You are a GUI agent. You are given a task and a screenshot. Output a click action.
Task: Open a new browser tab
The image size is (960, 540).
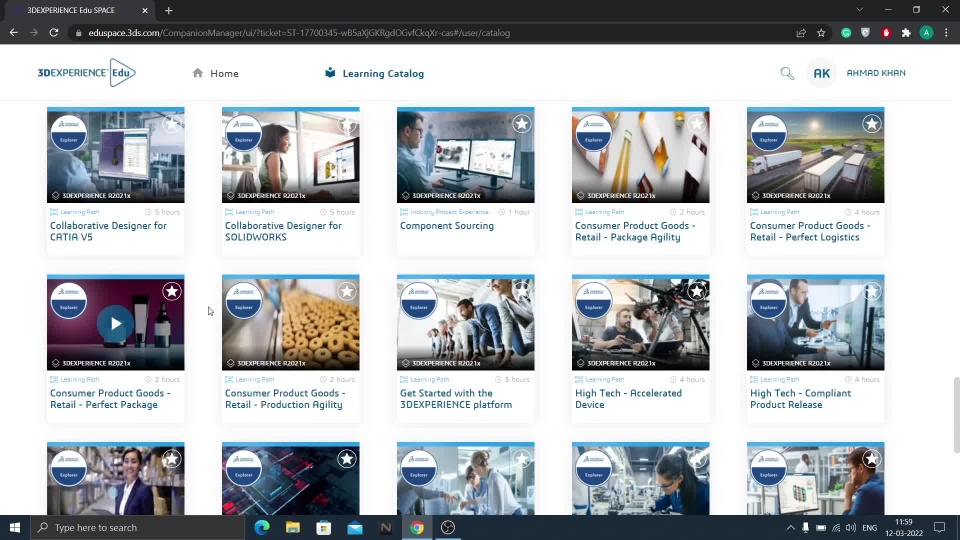(x=168, y=10)
